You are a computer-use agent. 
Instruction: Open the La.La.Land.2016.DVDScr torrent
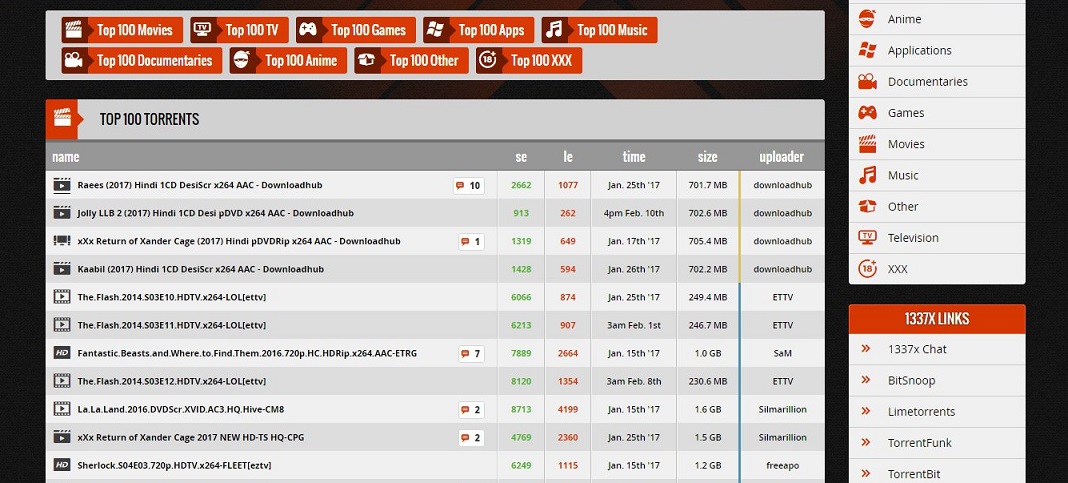(x=180, y=410)
